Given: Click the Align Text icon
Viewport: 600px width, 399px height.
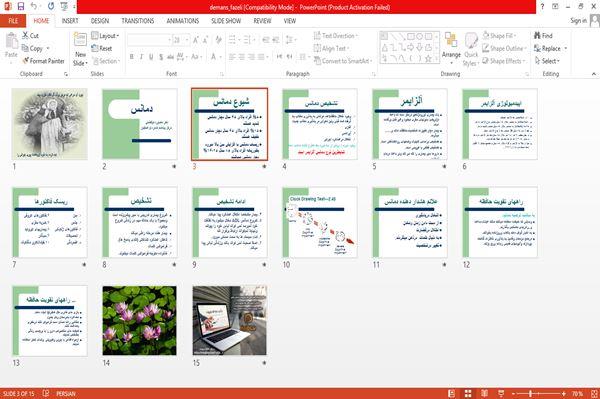Looking at the screenshot, I should (317, 48).
